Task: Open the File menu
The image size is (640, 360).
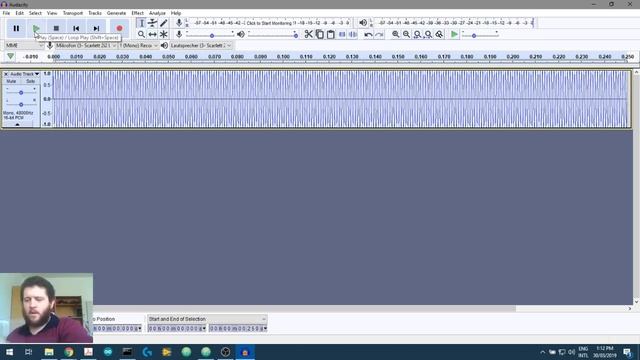Action: [6, 13]
